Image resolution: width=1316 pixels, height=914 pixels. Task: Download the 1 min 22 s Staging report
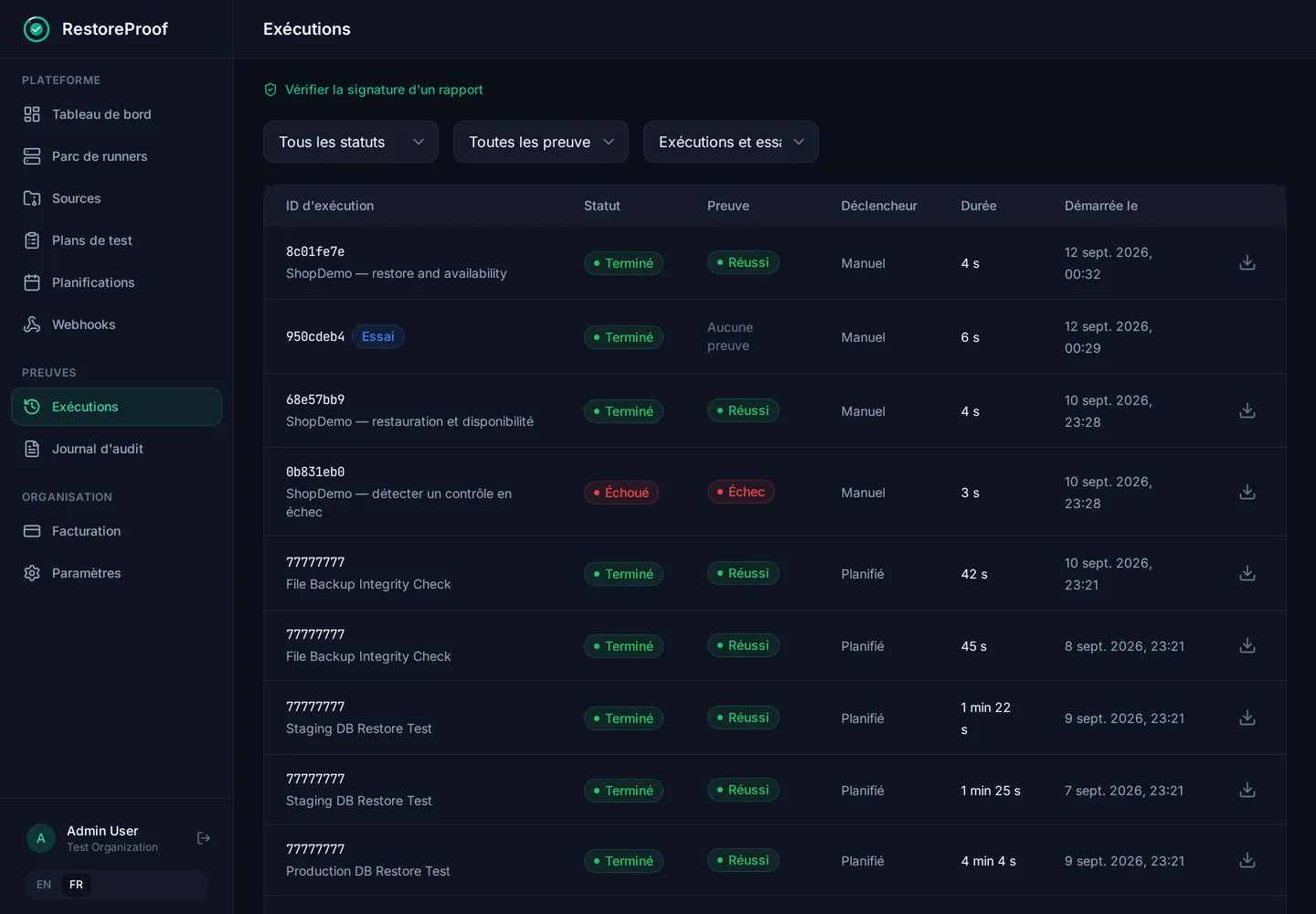[1247, 718]
